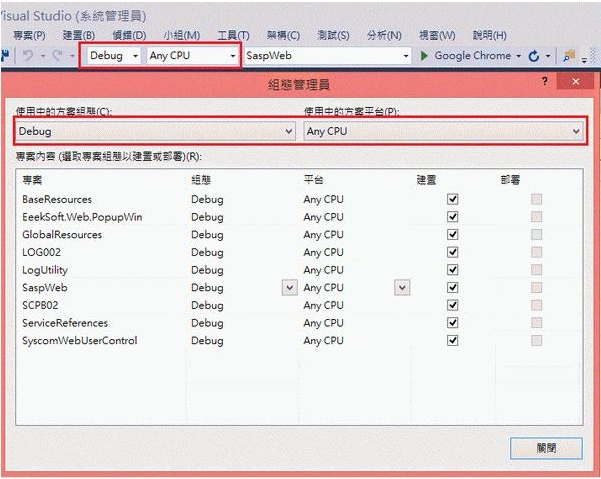Click the 建置 column header
601x479 pixels.
[426, 180]
